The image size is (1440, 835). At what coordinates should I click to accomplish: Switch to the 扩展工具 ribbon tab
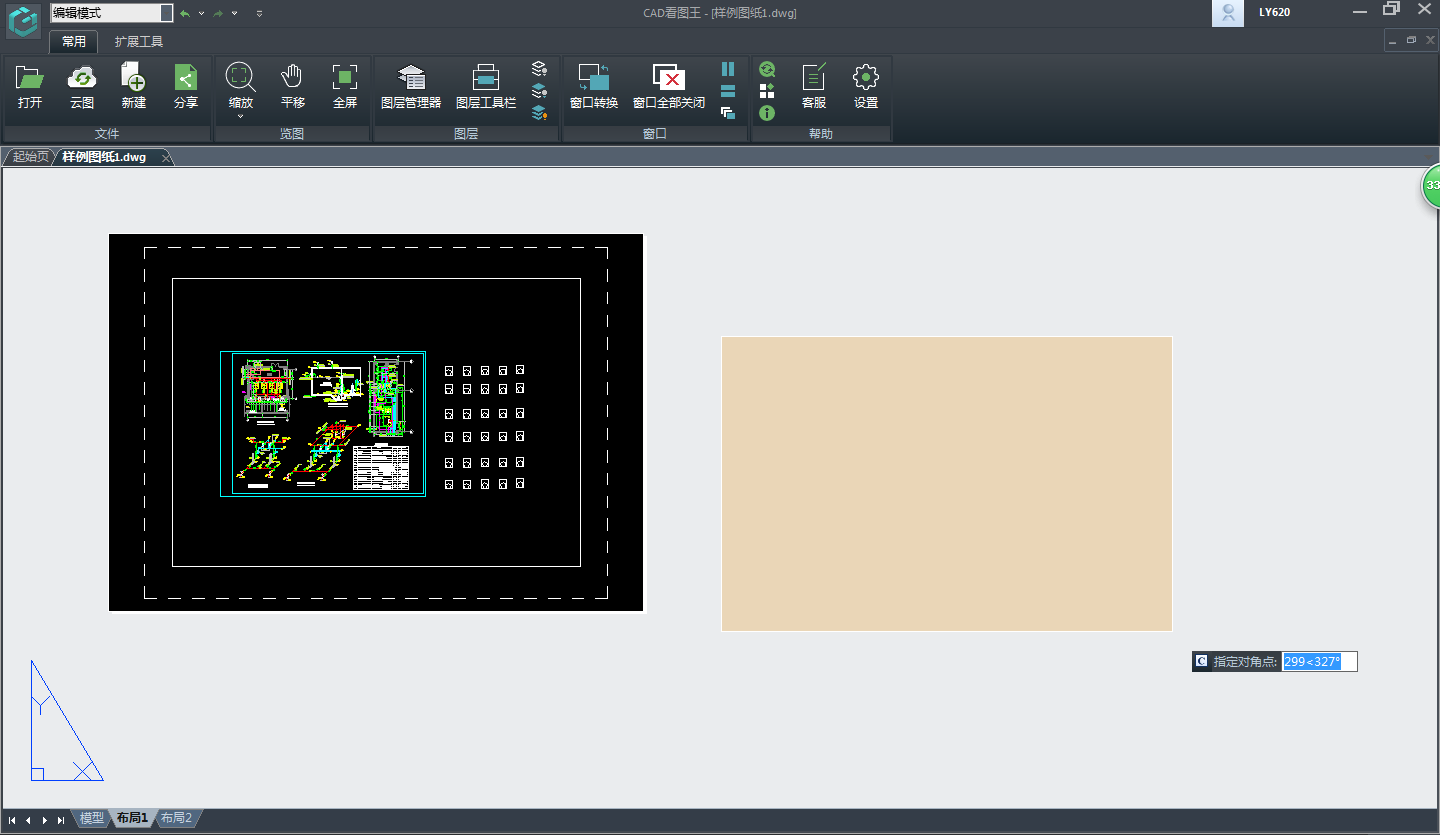click(x=138, y=42)
